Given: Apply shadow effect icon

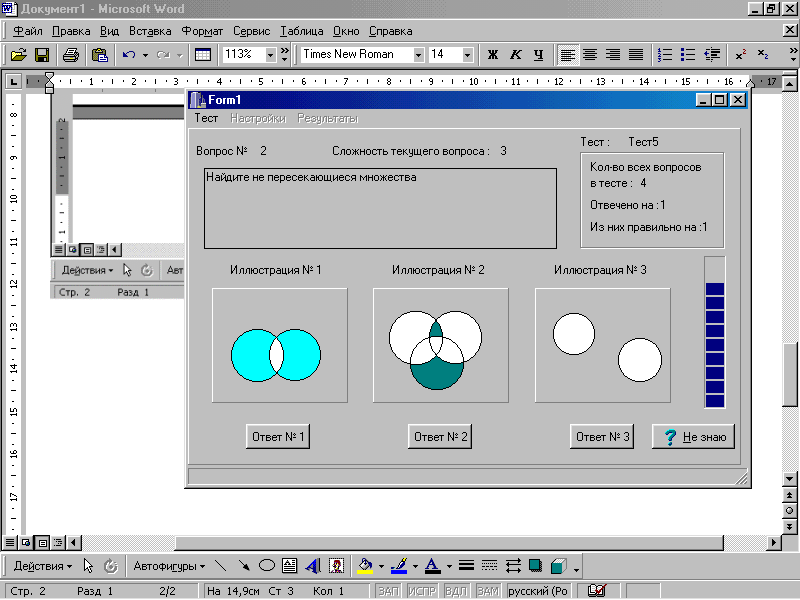Looking at the screenshot, I should pos(535,566).
